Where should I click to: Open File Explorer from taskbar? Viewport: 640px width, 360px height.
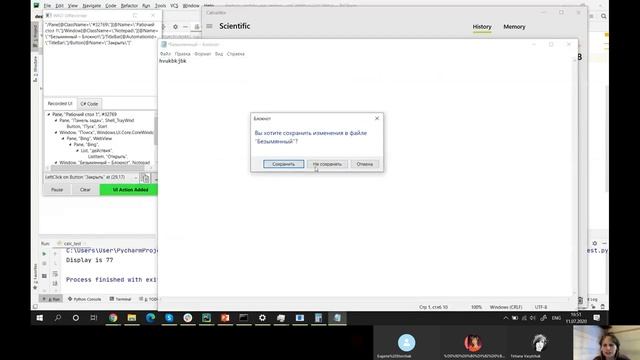coord(131,318)
